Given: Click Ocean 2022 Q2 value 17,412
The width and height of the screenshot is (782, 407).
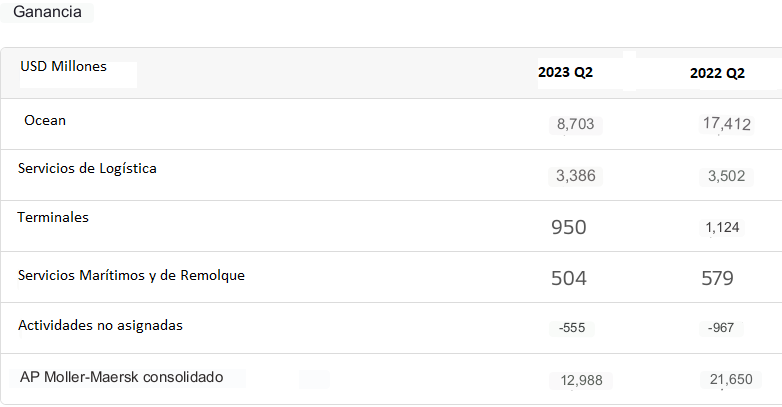Looking at the screenshot, I should click(727, 124).
